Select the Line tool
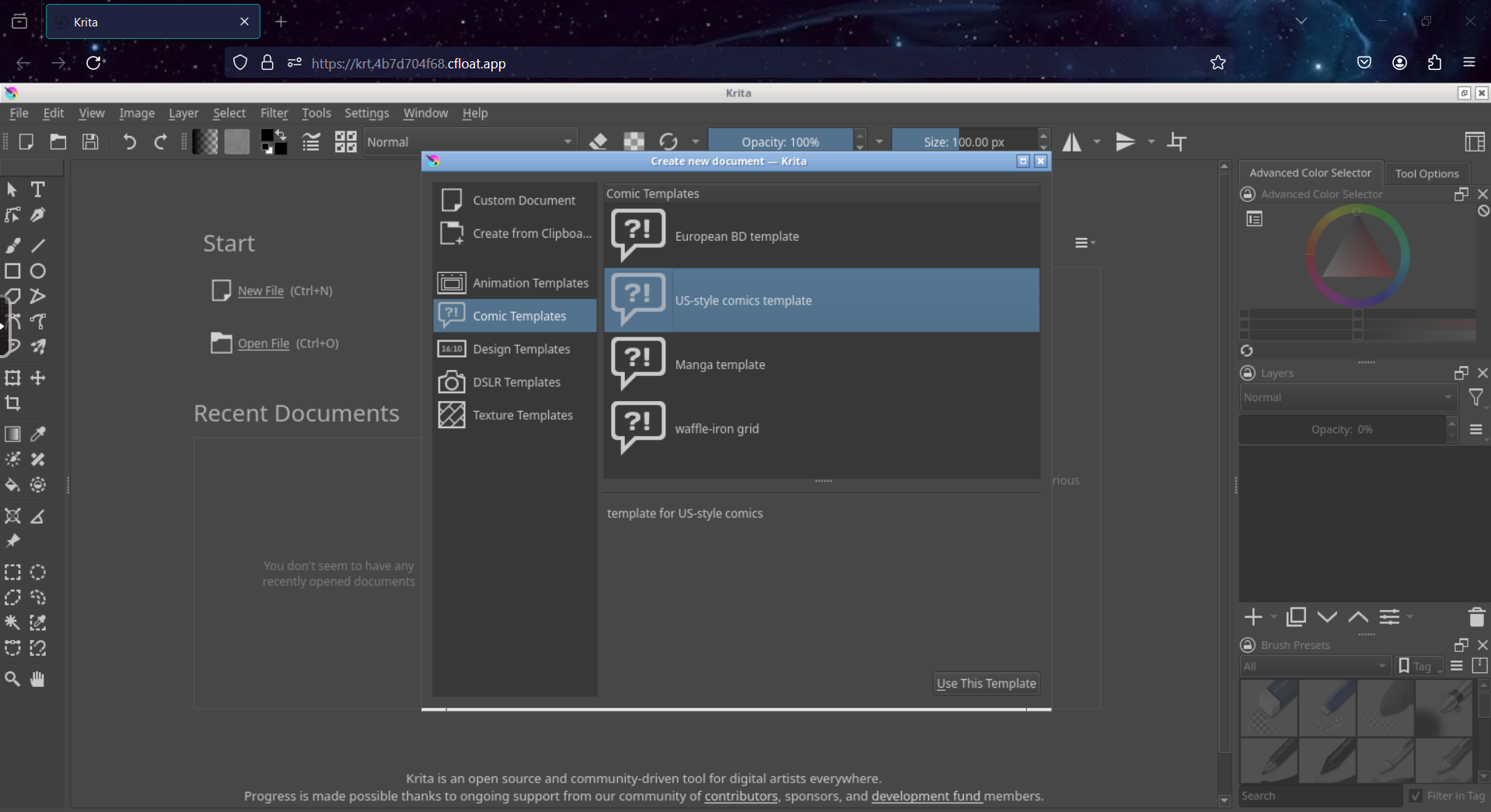Screen dimensions: 1491x812 tap(37, 246)
